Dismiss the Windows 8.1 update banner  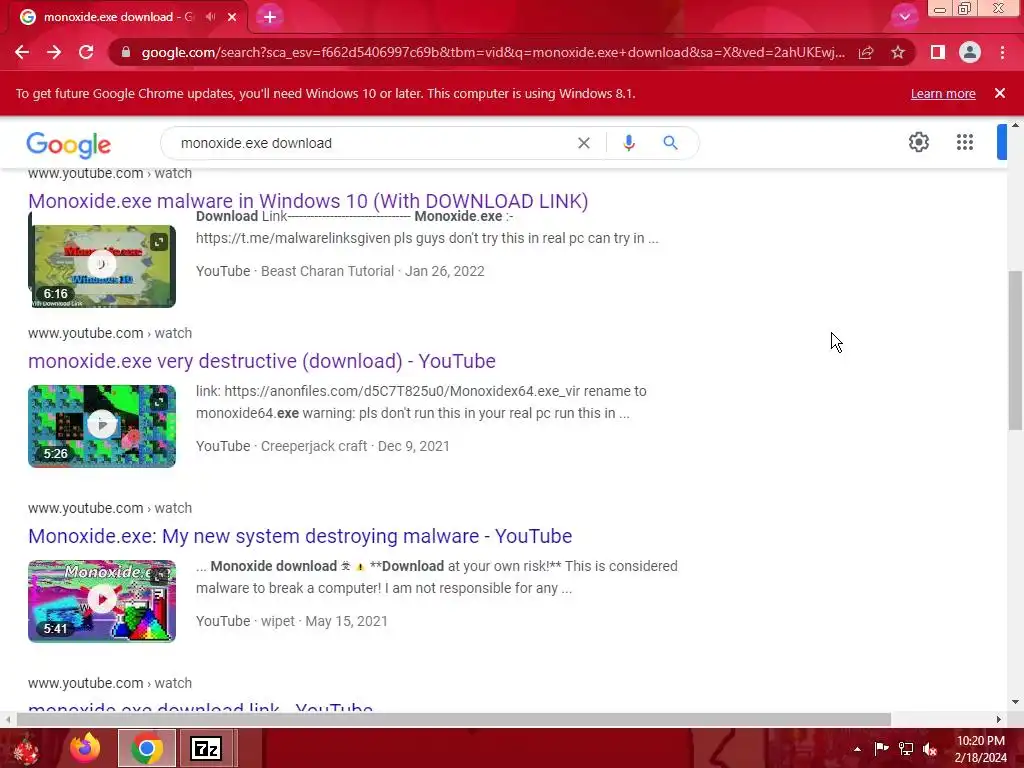[1000, 93]
